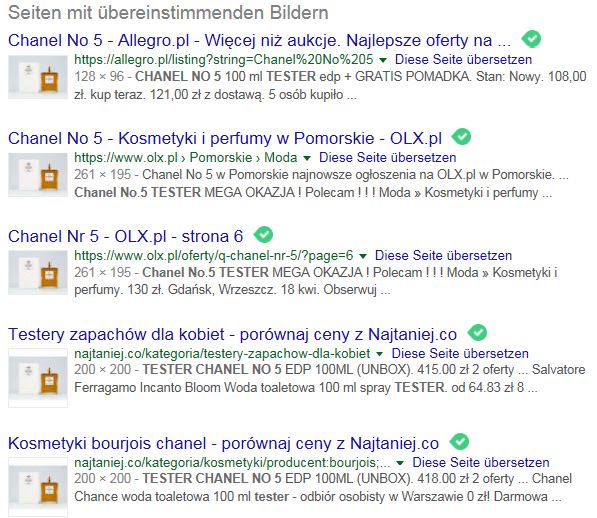Open Testery zapachów dla kobiet result
597x518 pixels.
[232, 334]
